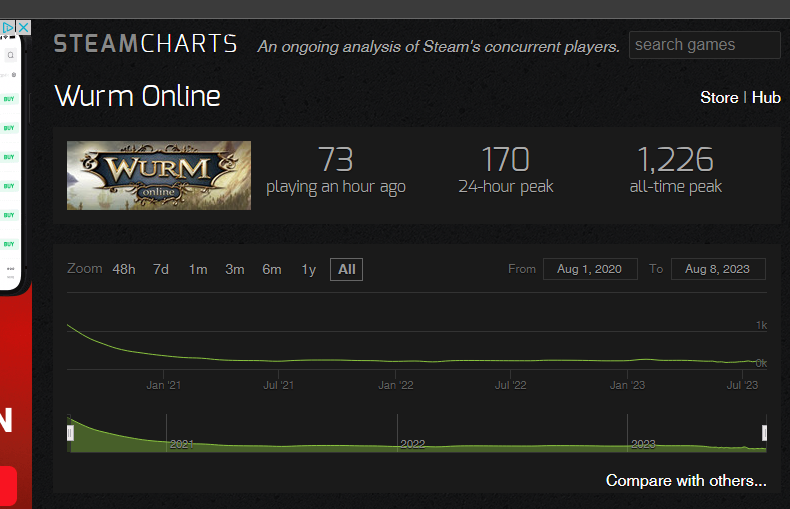Open the Store link
This screenshot has height=509, width=790.
(719, 97)
